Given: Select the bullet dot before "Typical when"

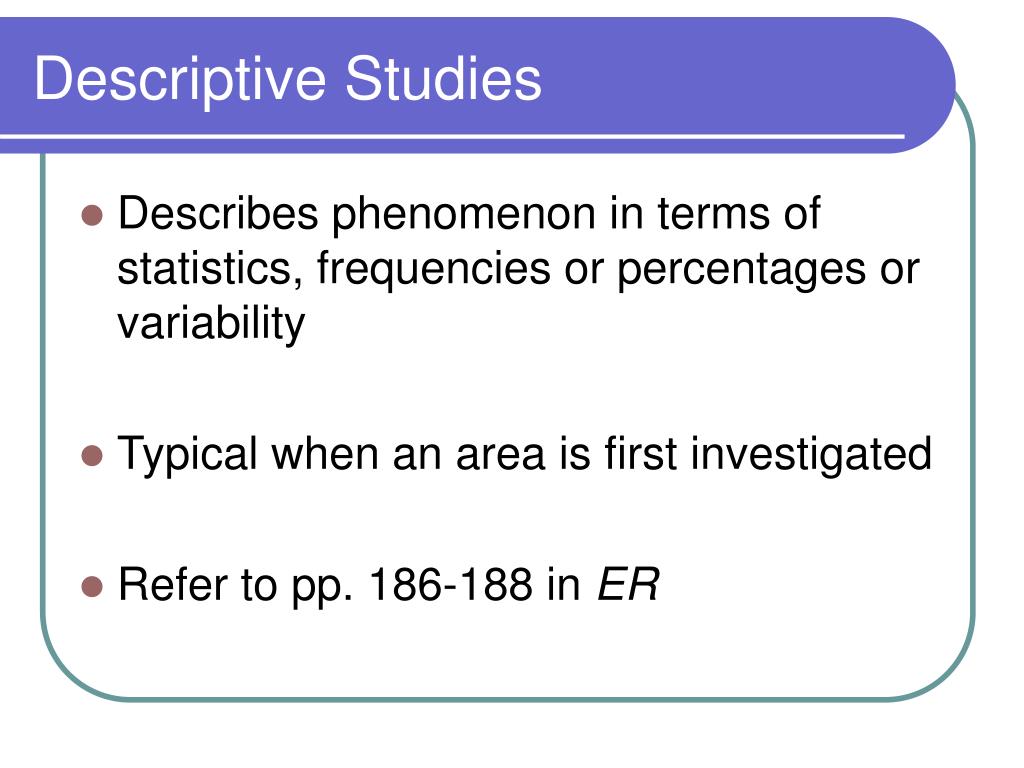Looking at the screenshot, I should pyautogui.click(x=92, y=456).
